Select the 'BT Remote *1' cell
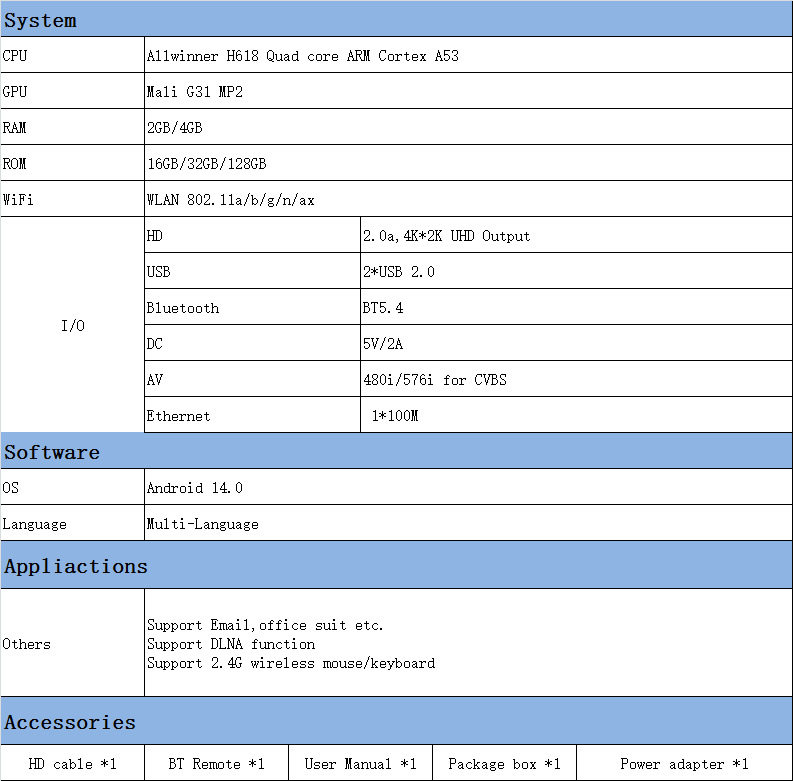This screenshot has width=793, height=781. point(216,763)
